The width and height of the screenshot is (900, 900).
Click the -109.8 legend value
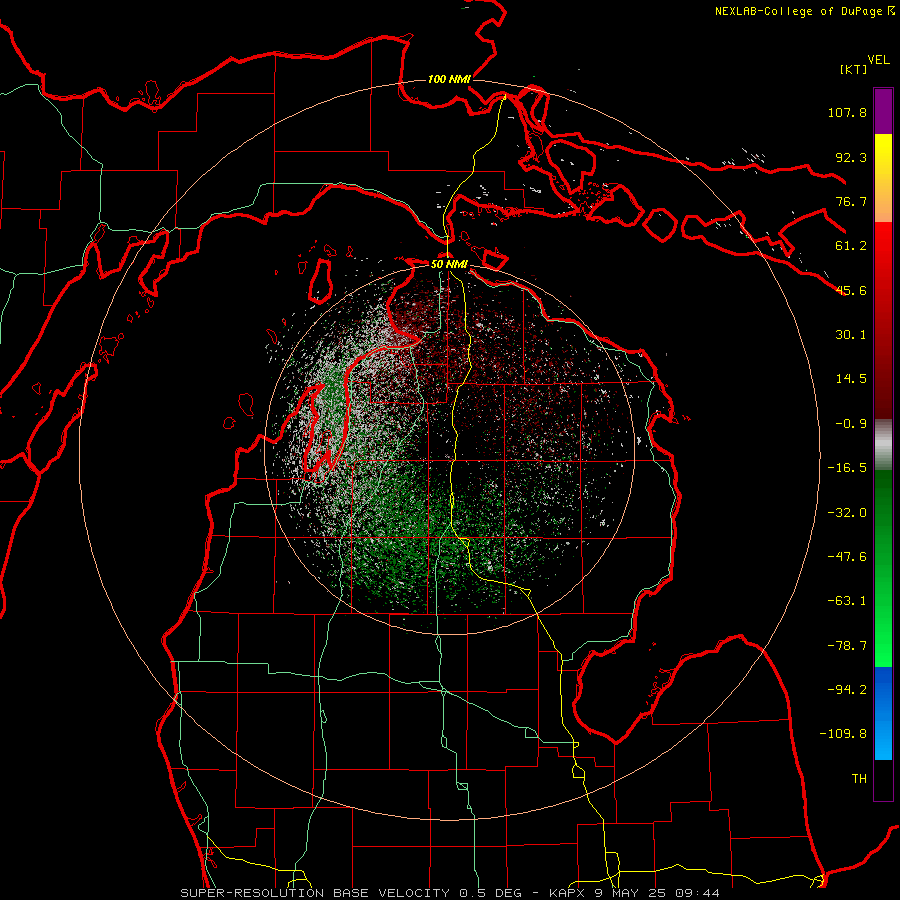[843, 734]
